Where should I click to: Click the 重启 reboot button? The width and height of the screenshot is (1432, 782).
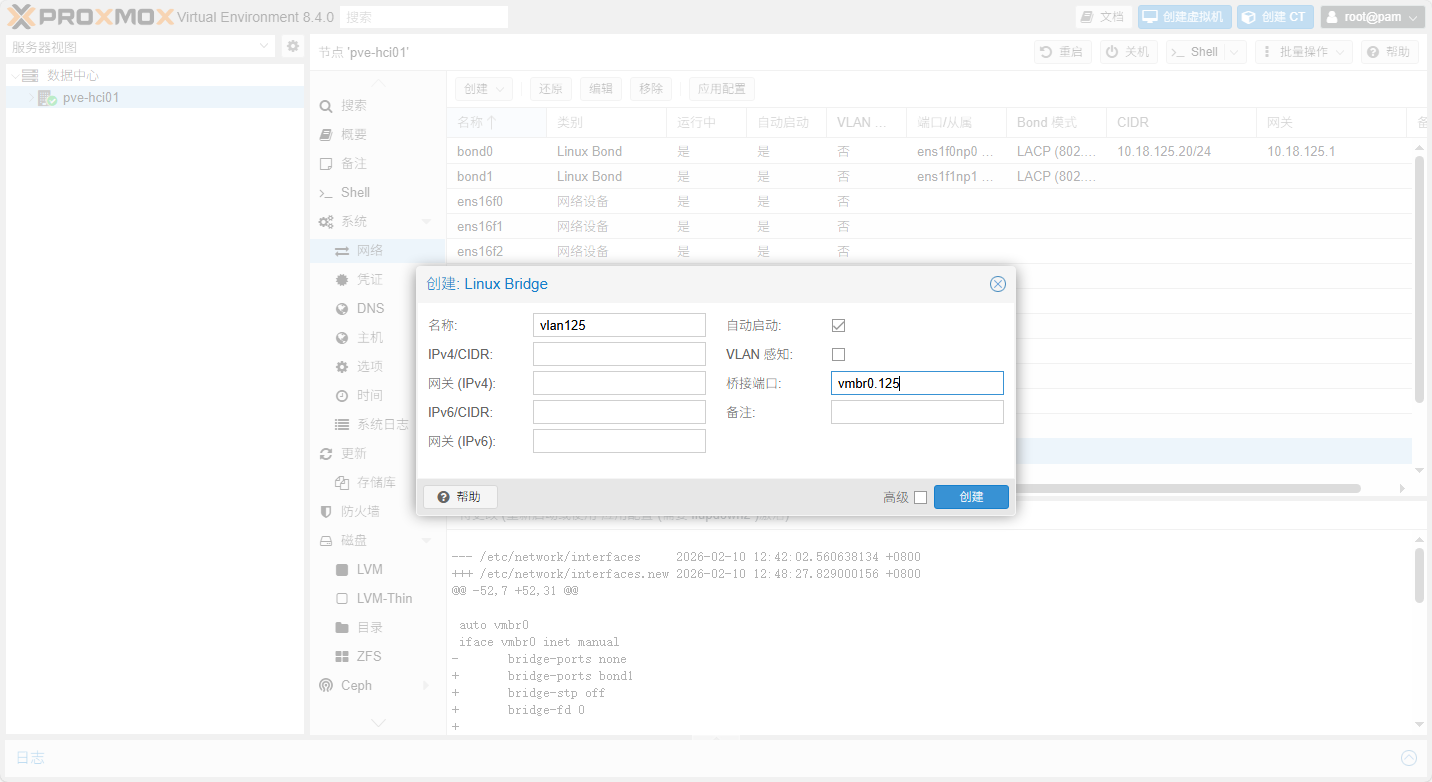(x=1062, y=52)
